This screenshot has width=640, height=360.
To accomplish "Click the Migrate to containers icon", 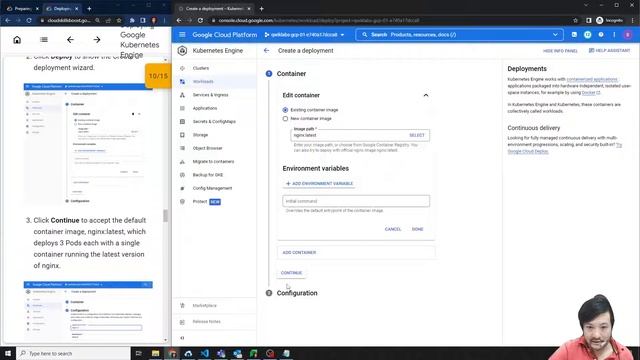I will [x=182, y=162].
